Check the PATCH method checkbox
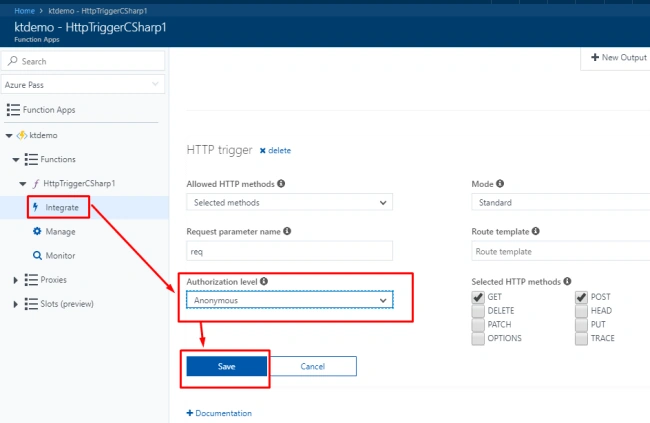The height and width of the screenshot is (423, 650). (478, 324)
